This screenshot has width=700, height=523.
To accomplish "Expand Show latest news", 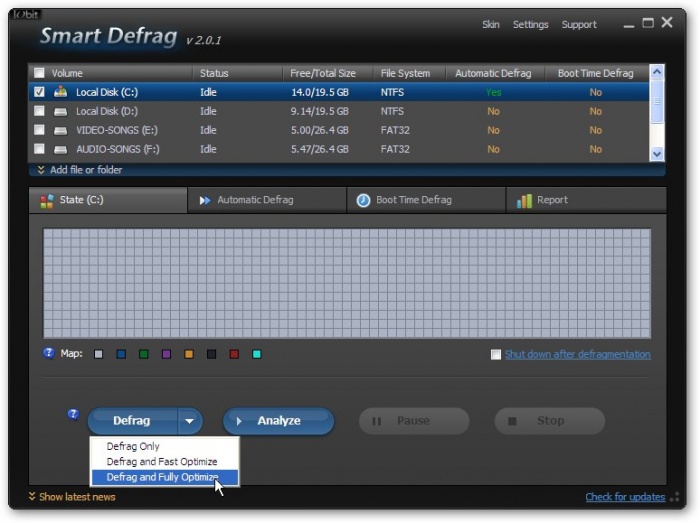I will 72,497.
